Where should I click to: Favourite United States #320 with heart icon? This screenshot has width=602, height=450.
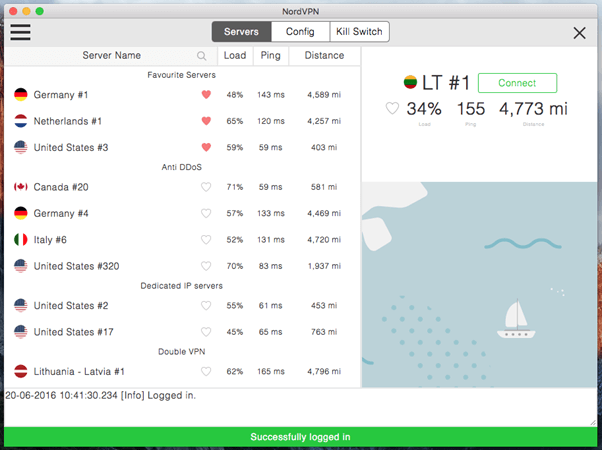pyautogui.click(x=206, y=266)
